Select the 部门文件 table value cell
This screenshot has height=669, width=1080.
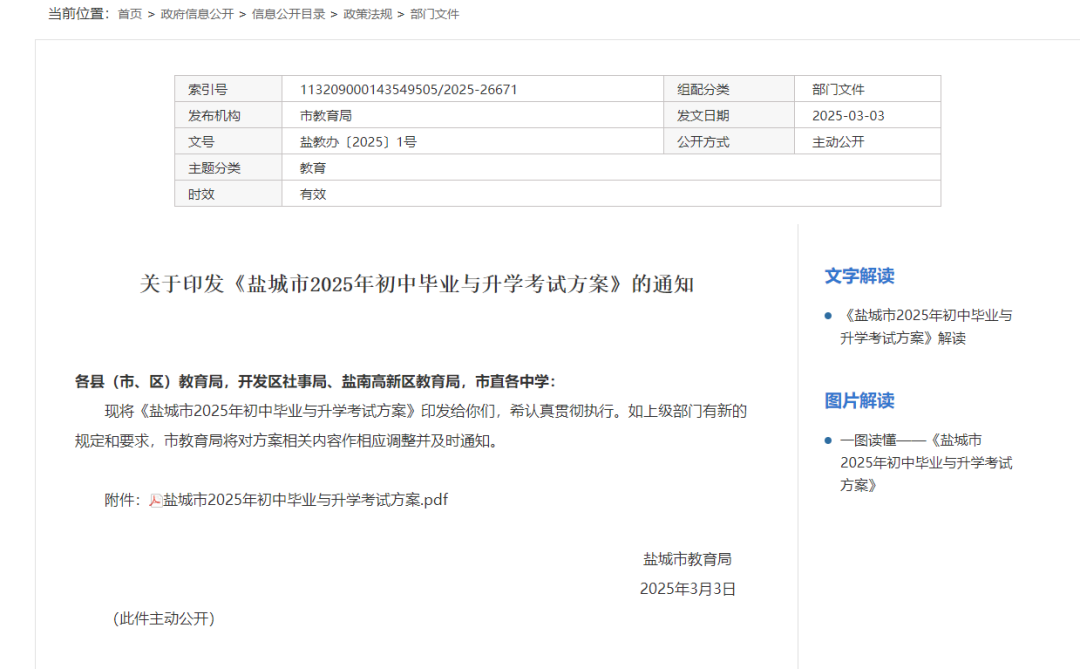tap(867, 89)
